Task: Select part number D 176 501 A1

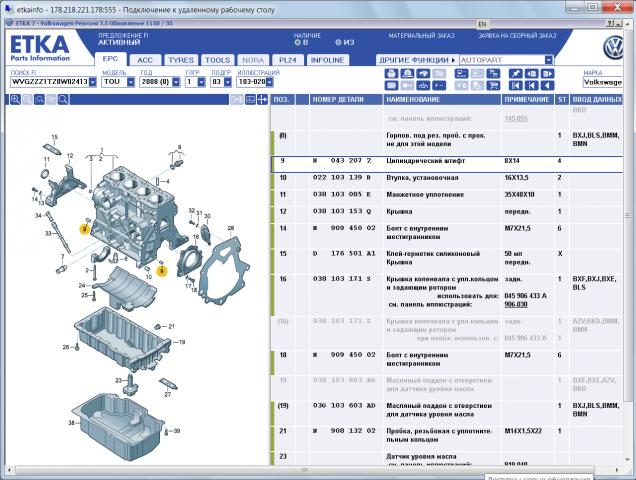Action: click(344, 254)
